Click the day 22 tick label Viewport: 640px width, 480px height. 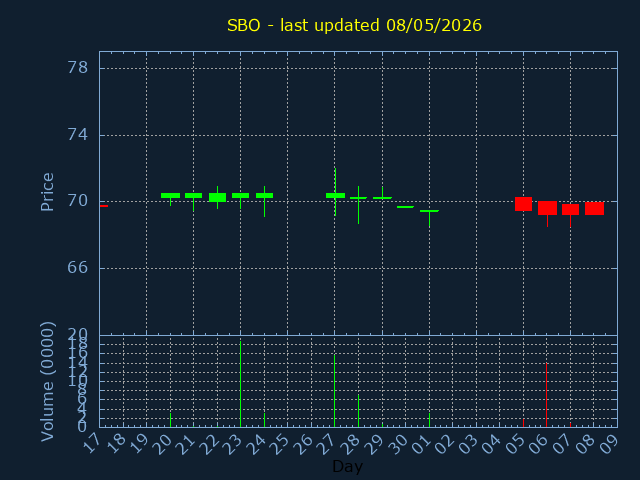(x=209, y=443)
